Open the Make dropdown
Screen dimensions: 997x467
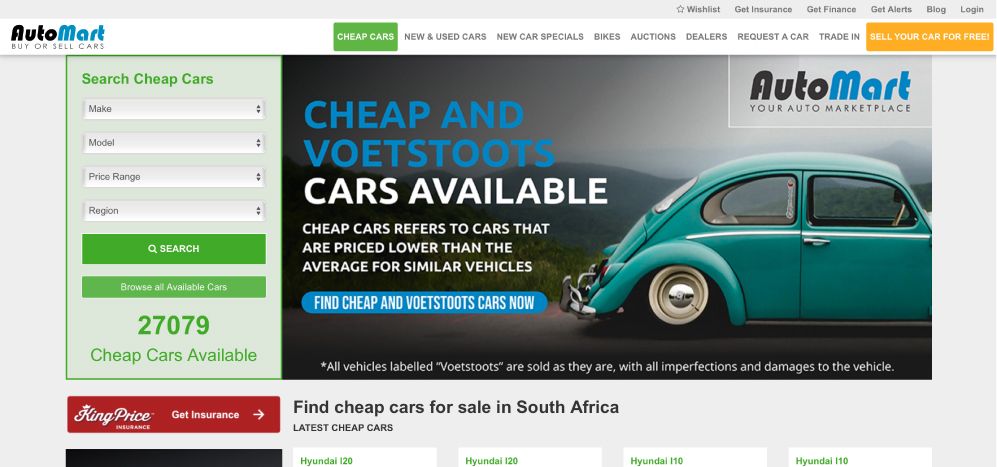click(x=174, y=109)
